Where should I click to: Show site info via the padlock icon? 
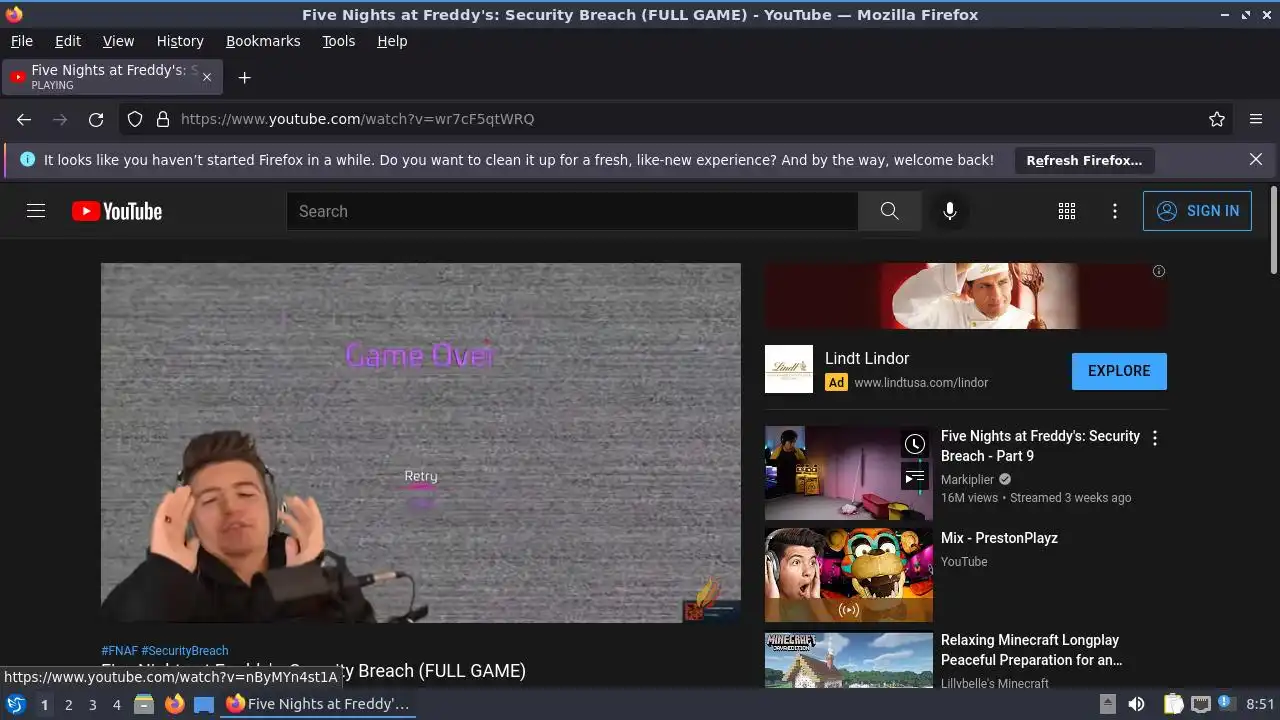[163, 119]
